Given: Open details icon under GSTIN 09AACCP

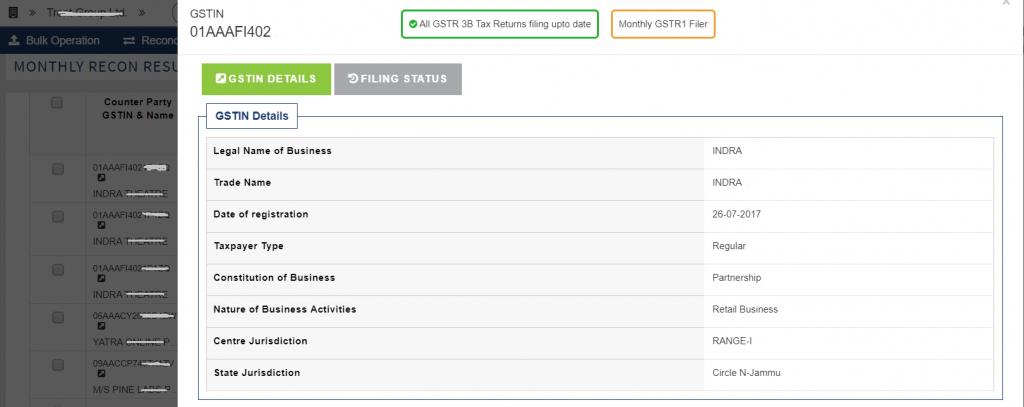Looking at the screenshot, I should pos(101,374).
